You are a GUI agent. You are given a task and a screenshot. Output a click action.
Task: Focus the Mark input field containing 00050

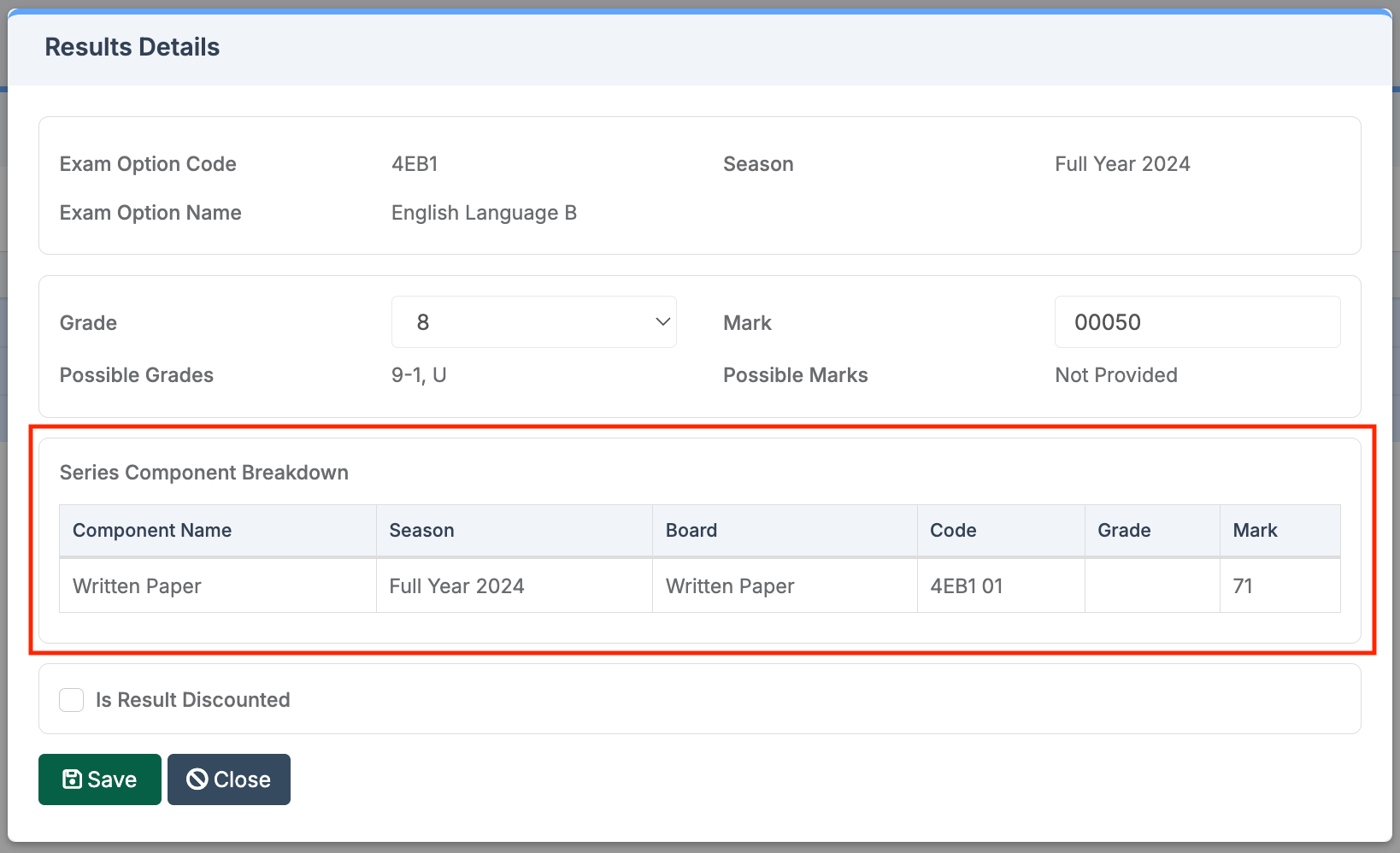[x=1197, y=322]
